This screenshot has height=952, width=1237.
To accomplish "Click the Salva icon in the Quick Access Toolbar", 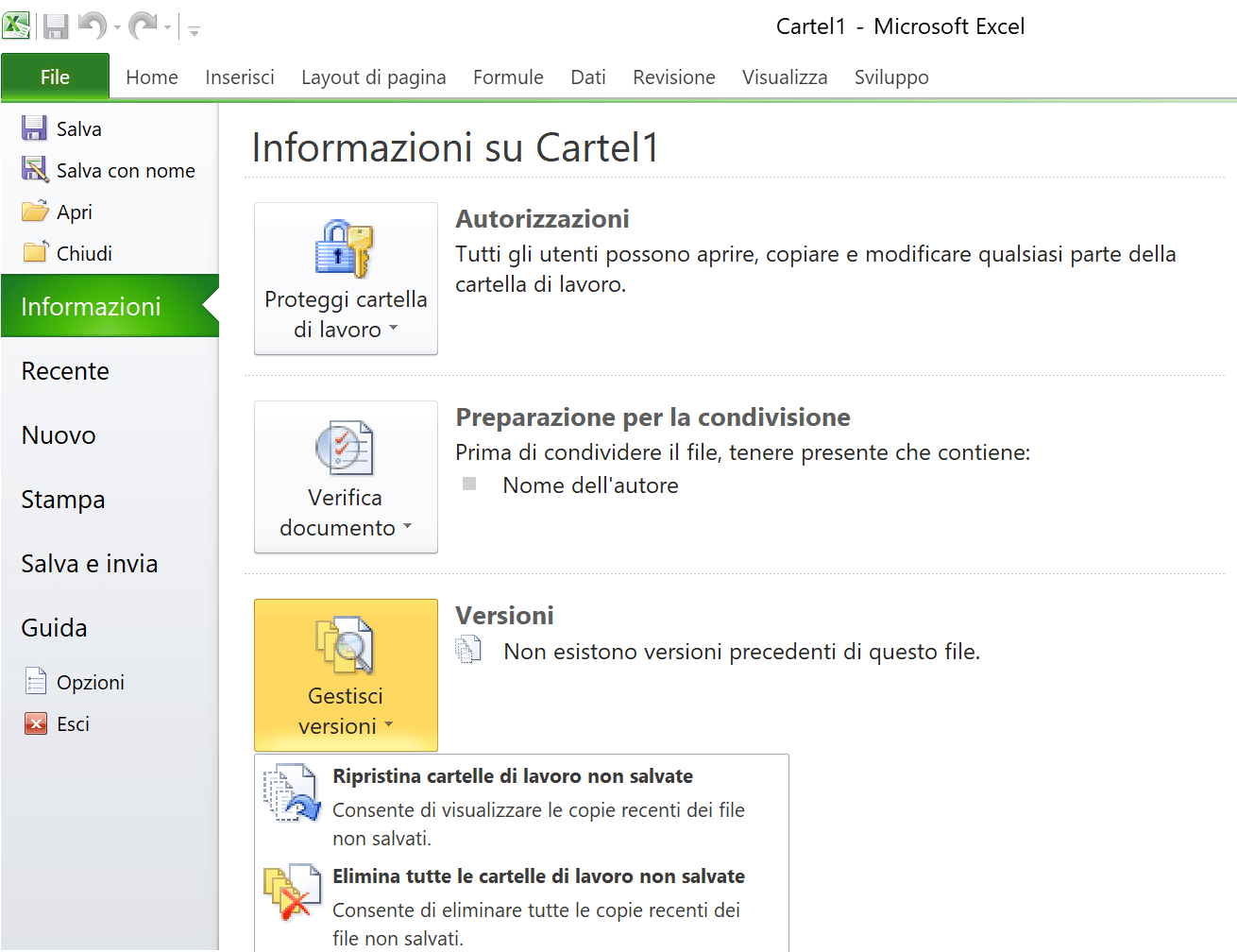I will [x=55, y=25].
